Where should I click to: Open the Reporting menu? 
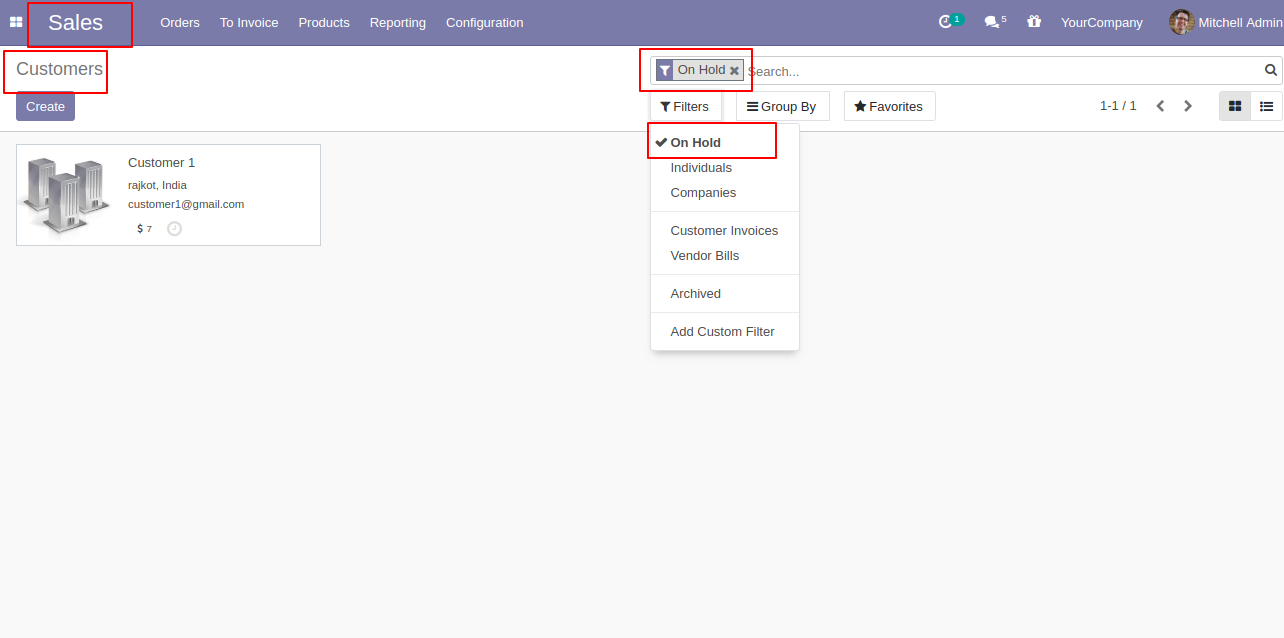click(x=397, y=22)
